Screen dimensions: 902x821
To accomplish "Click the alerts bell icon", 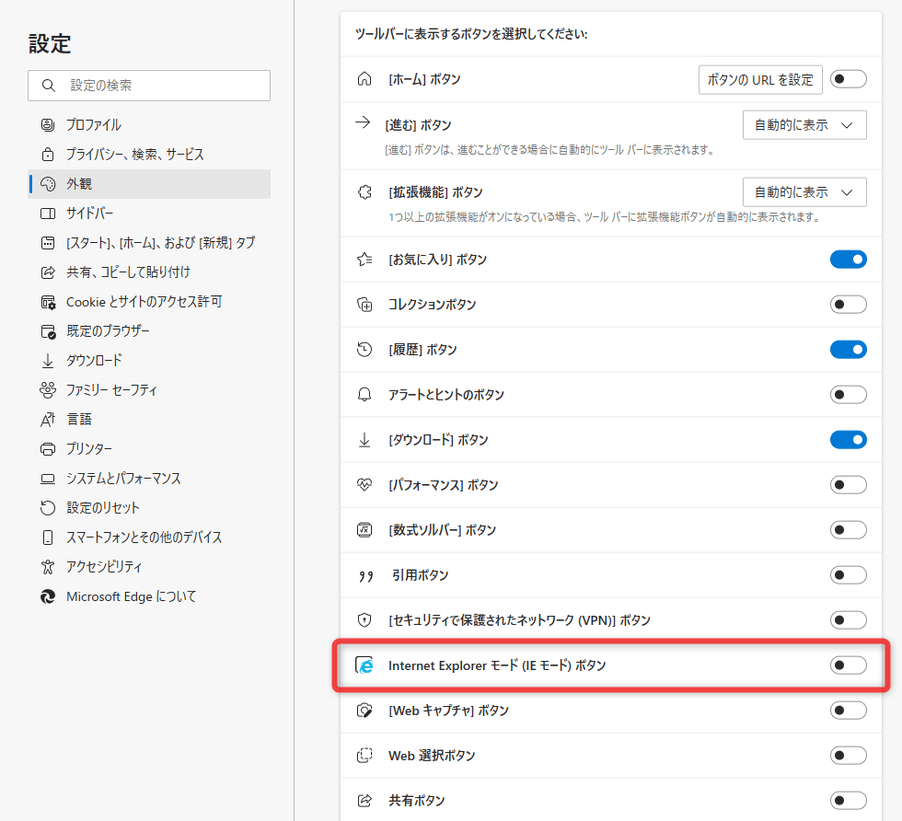I will [364, 395].
